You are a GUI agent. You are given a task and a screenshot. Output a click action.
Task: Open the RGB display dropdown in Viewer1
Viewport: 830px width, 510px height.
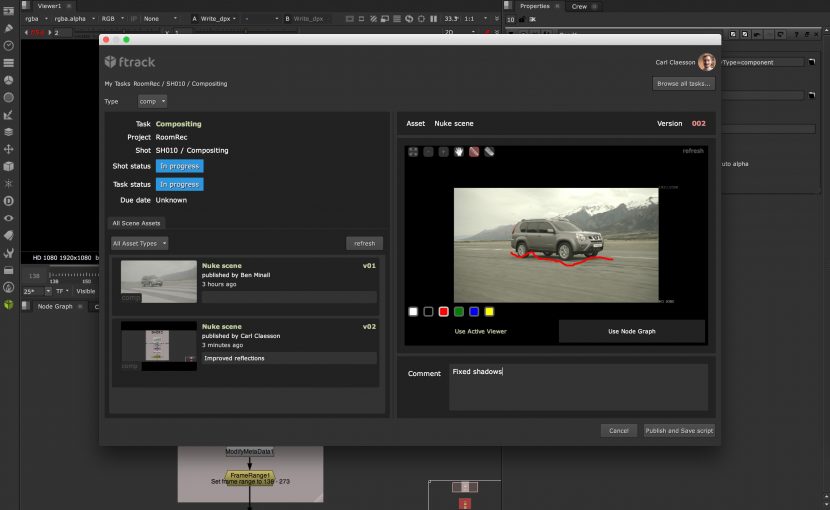pos(112,19)
